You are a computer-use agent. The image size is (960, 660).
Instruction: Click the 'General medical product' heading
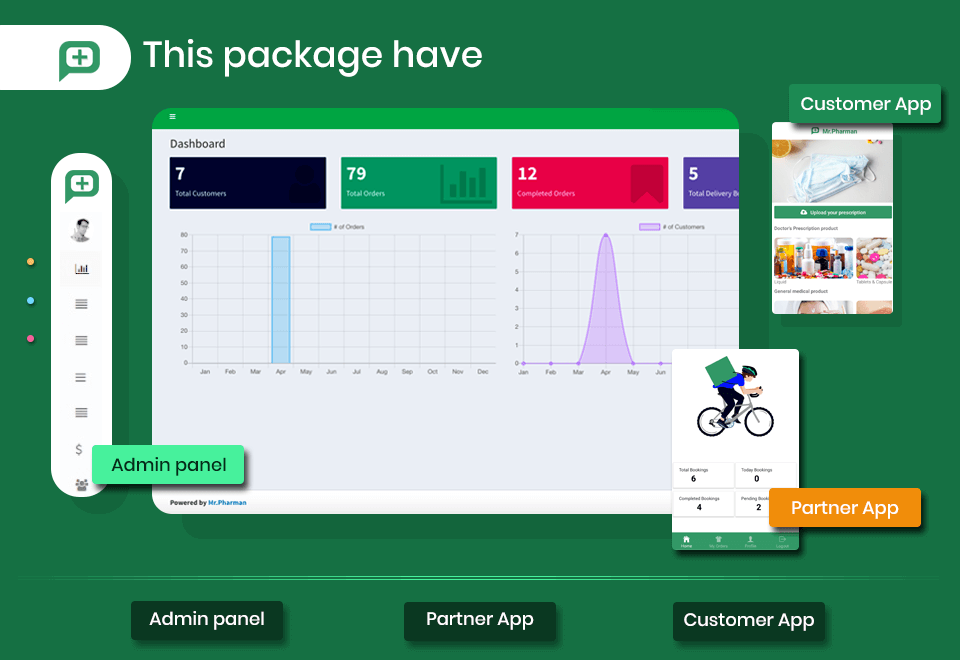pos(801,291)
